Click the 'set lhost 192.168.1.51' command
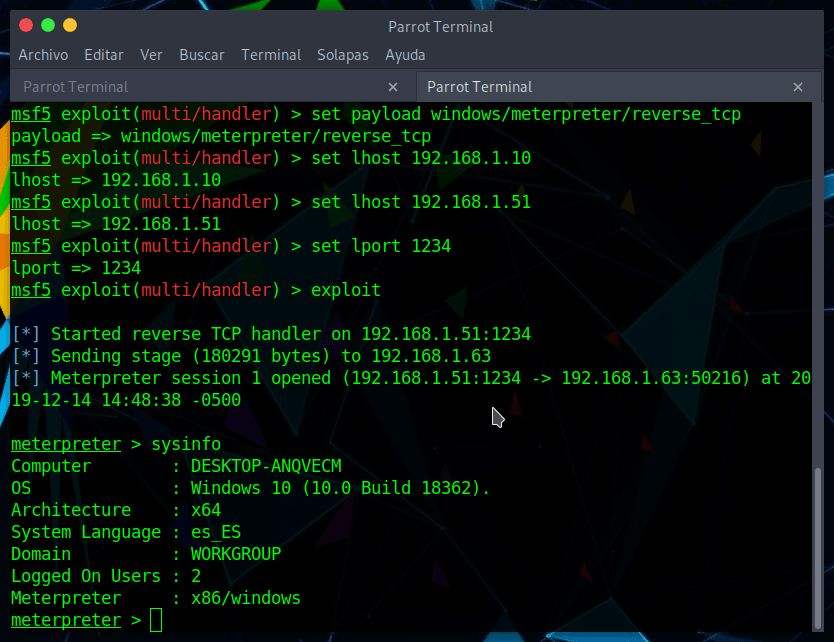Screen dimensions: 834x642 coord(421,202)
